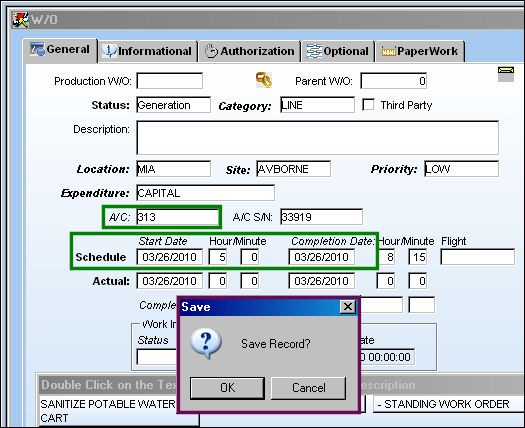
Task: Enable the Third Party checkbox
Action: [x=368, y=105]
